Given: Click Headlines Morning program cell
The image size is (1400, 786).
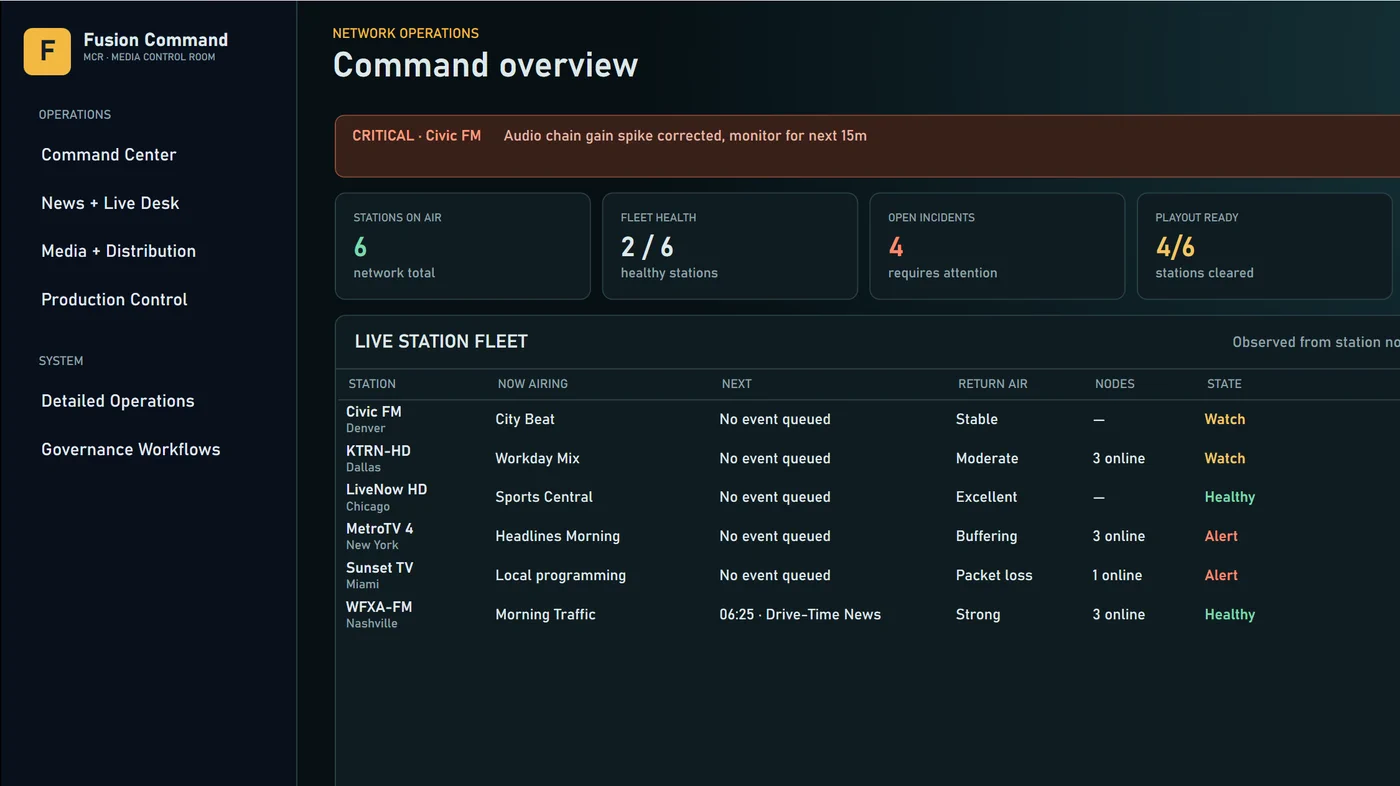Looking at the screenshot, I should (x=558, y=536).
